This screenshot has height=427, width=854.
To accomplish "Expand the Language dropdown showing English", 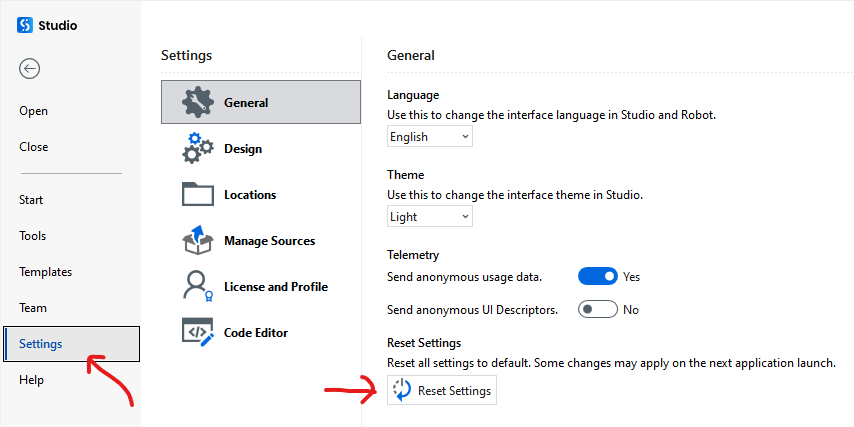I will 430,137.
